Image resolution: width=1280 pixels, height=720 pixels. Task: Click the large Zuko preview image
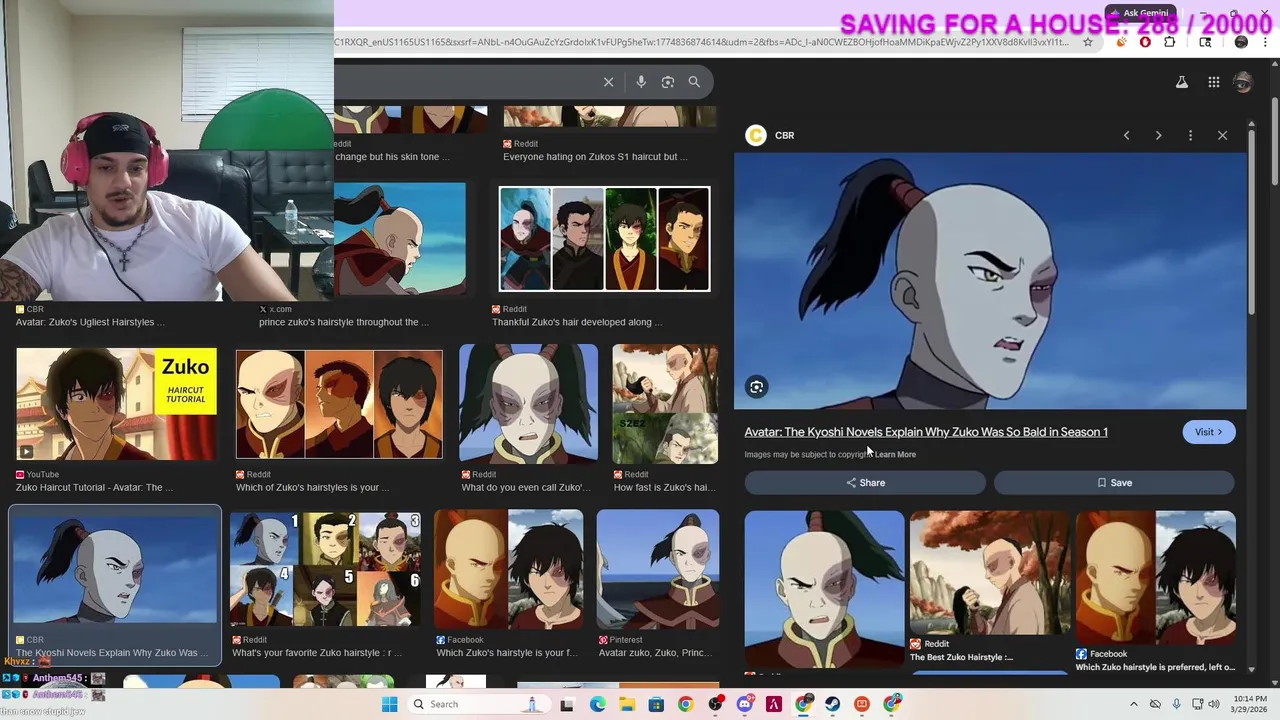click(990, 281)
